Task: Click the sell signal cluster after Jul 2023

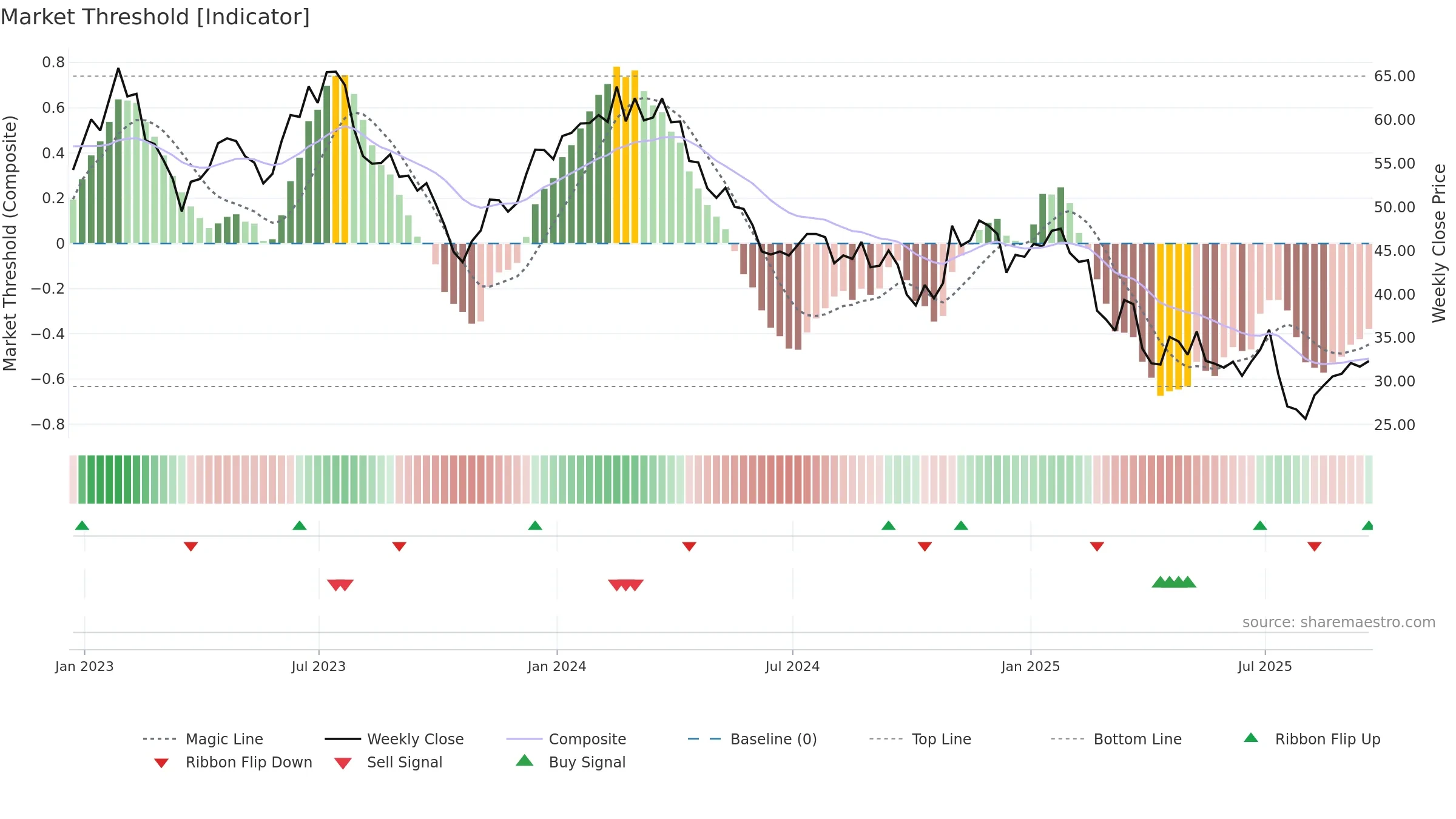Action: [x=340, y=585]
